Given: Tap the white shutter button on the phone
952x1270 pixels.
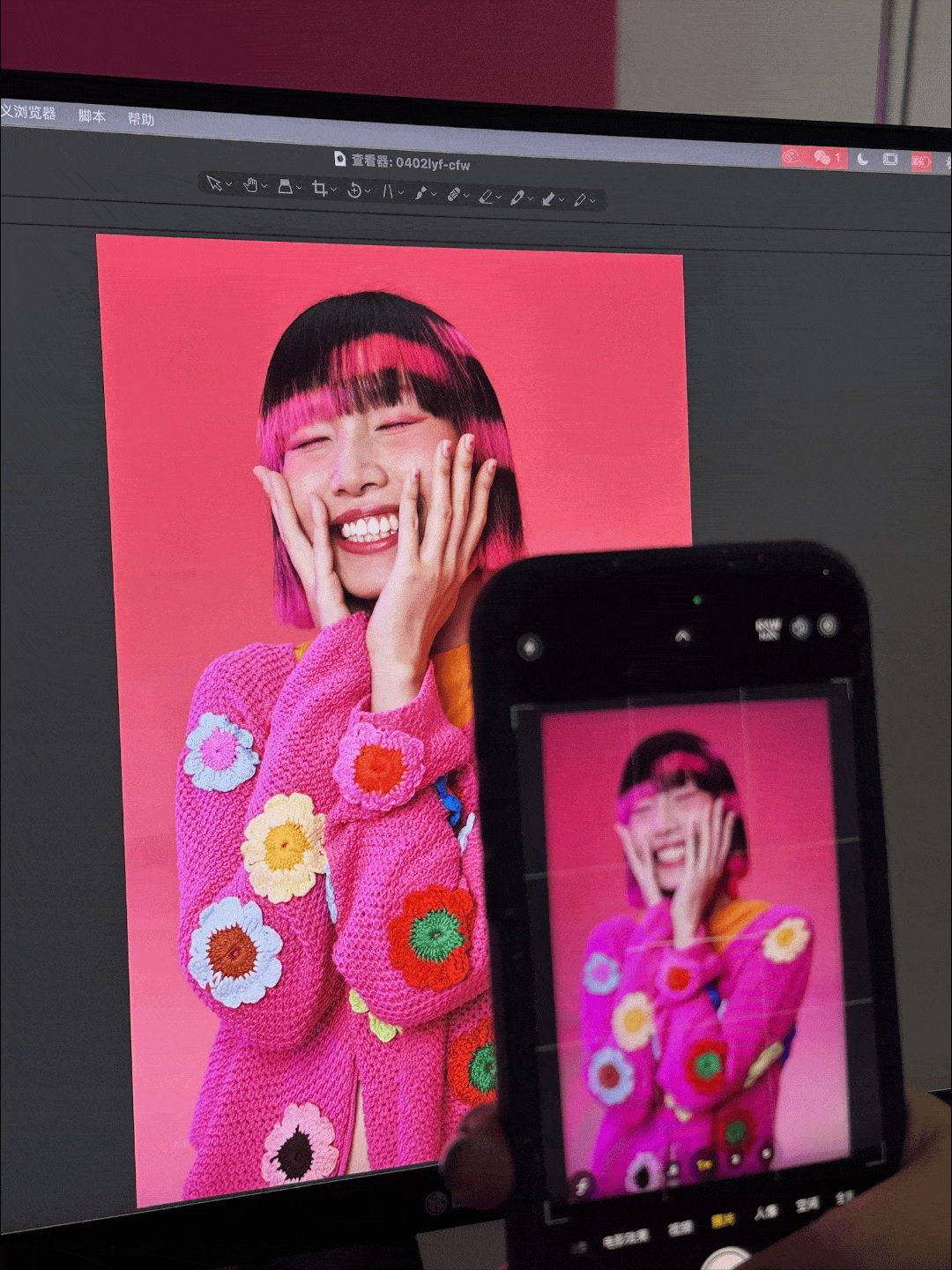Looking at the screenshot, I should pyautogui.click(x=727, y=1259).
